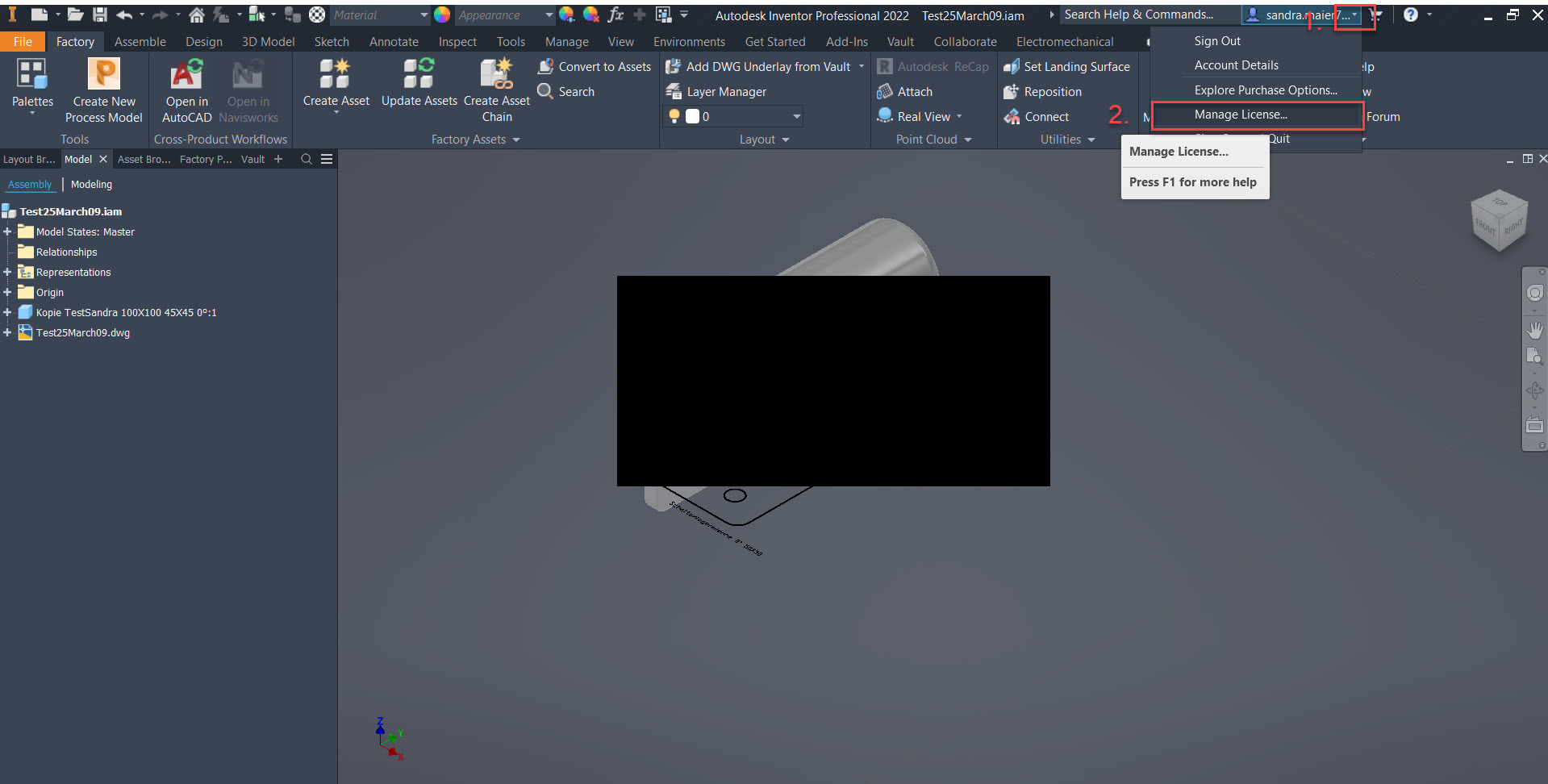This screenshot has width=1548, height=784.
Task: Click the fx Parameters icon
Action: click(615, 15)
